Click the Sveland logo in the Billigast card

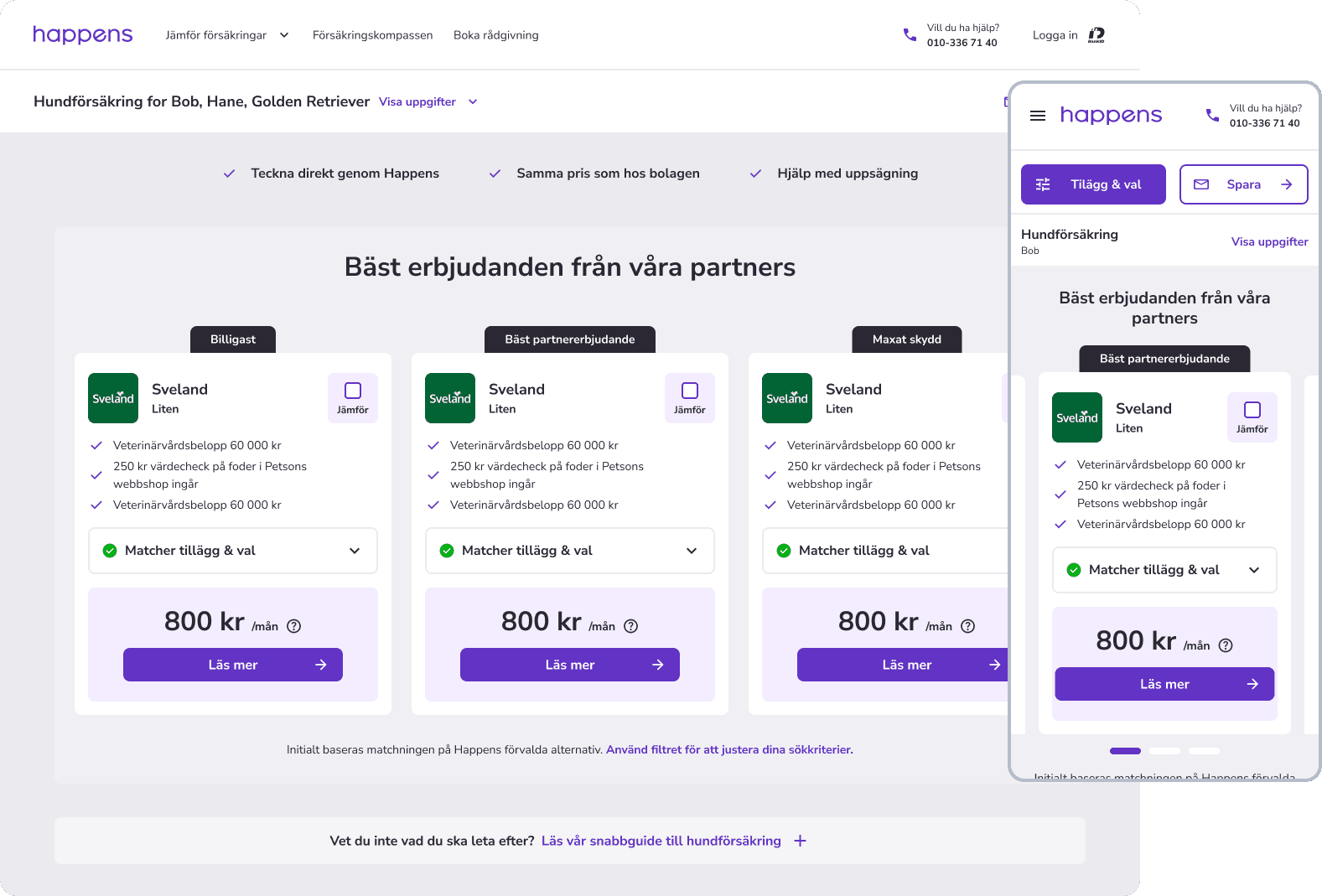click(x=113, y=398)
